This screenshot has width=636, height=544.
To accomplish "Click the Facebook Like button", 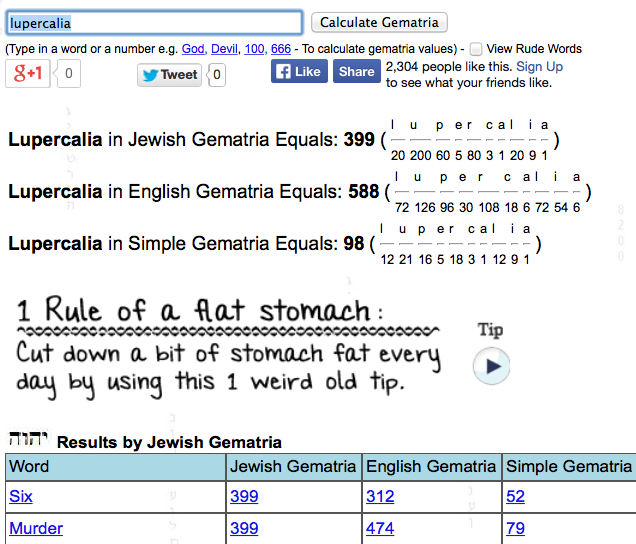I will tap(299, 71).
